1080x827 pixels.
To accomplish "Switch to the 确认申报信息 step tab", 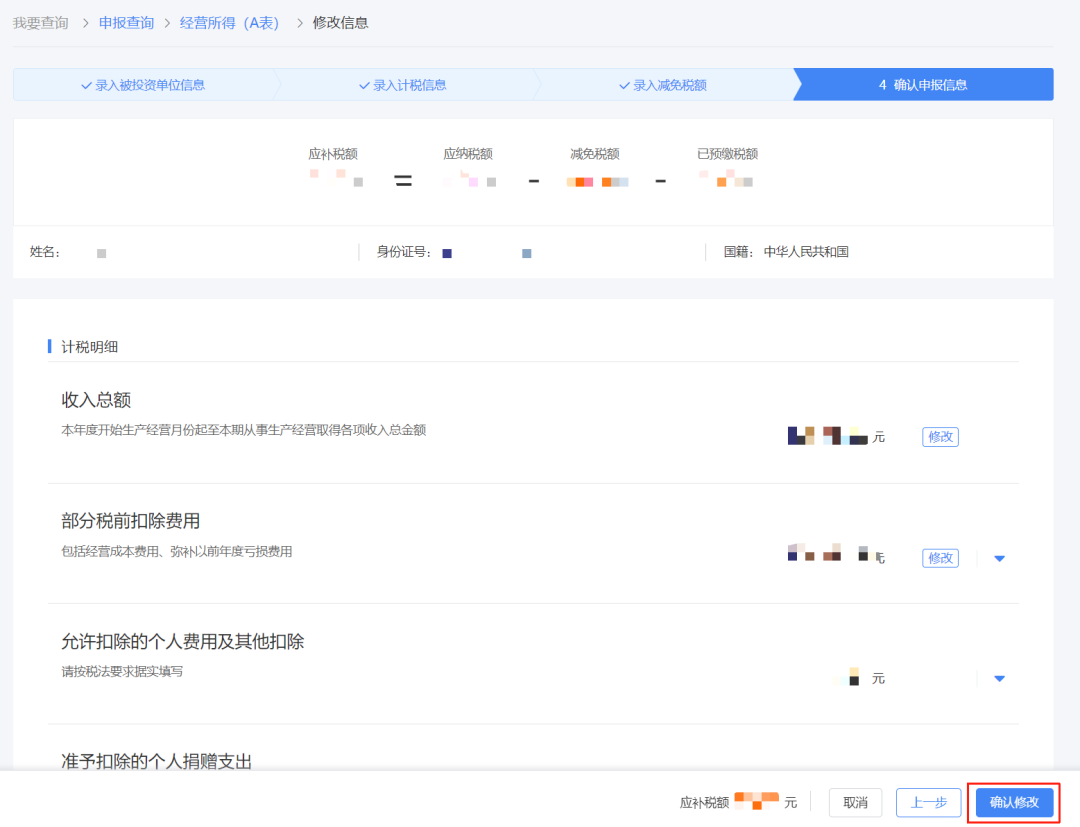I will (x=922, y=84).
